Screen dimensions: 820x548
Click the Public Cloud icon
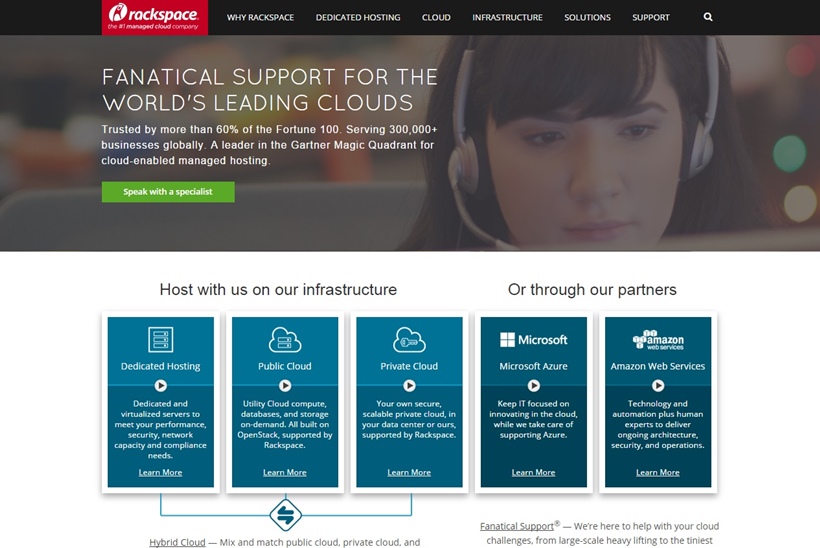point(285,339)
